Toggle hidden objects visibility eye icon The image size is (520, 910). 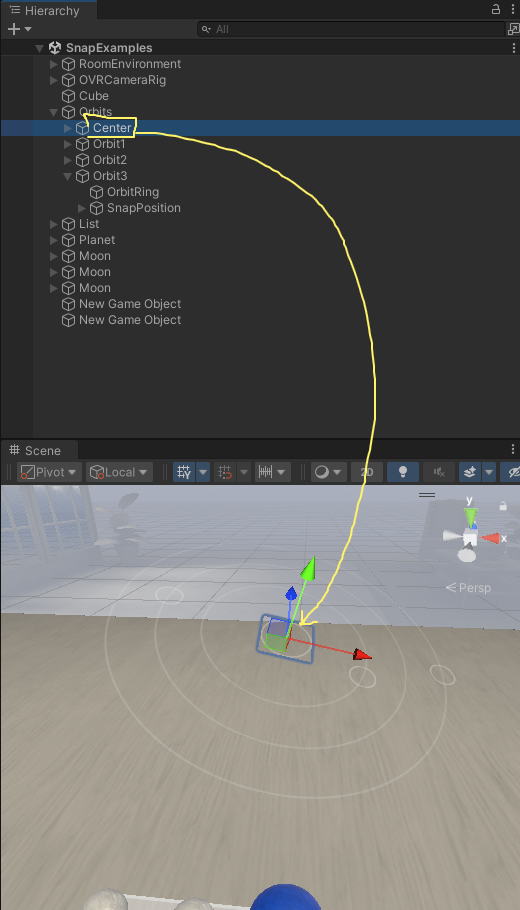point(512,472)
